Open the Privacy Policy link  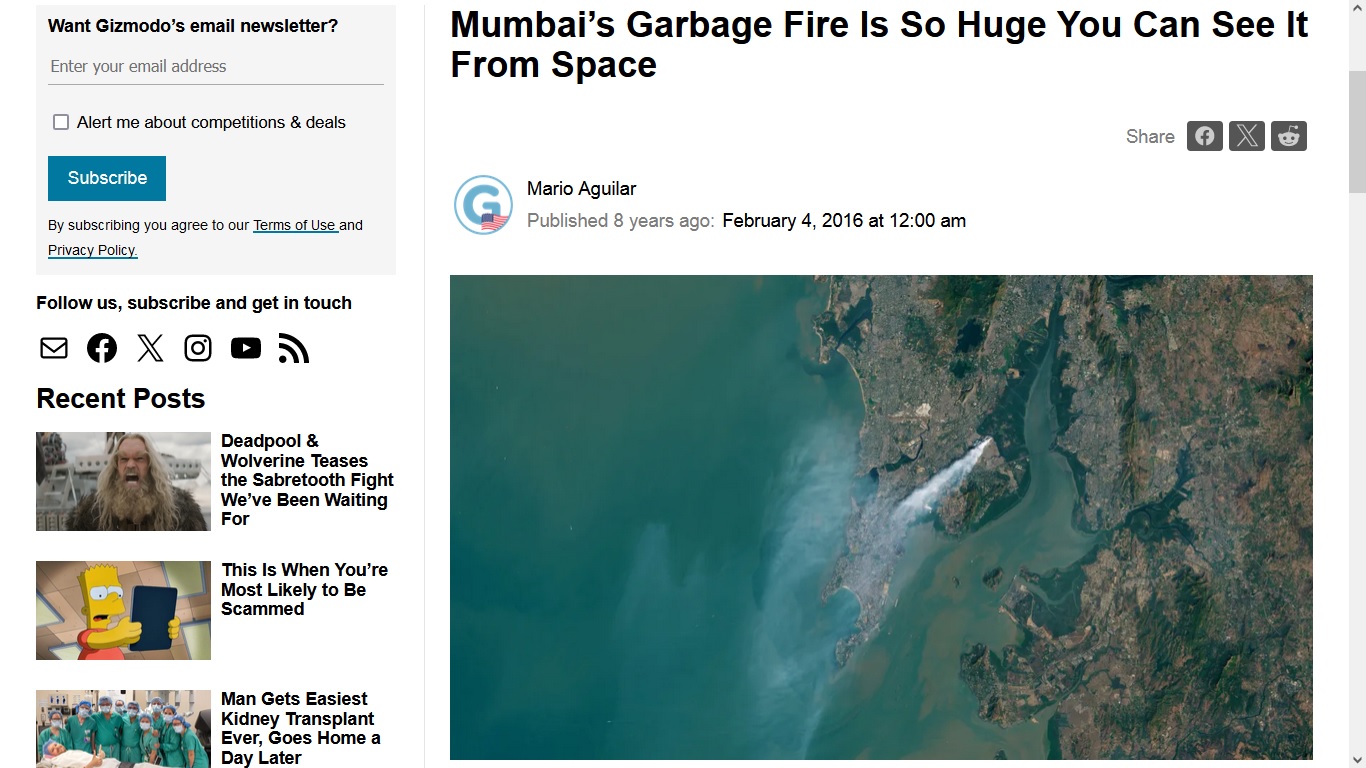click(92, 250)
